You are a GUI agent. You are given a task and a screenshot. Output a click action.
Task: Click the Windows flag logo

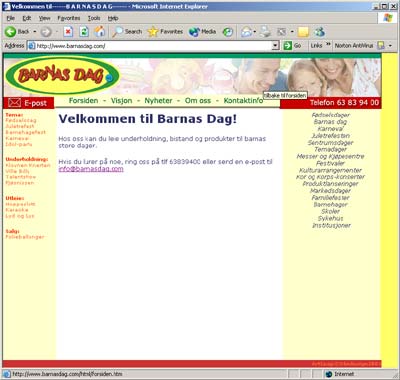click(388, 18)
